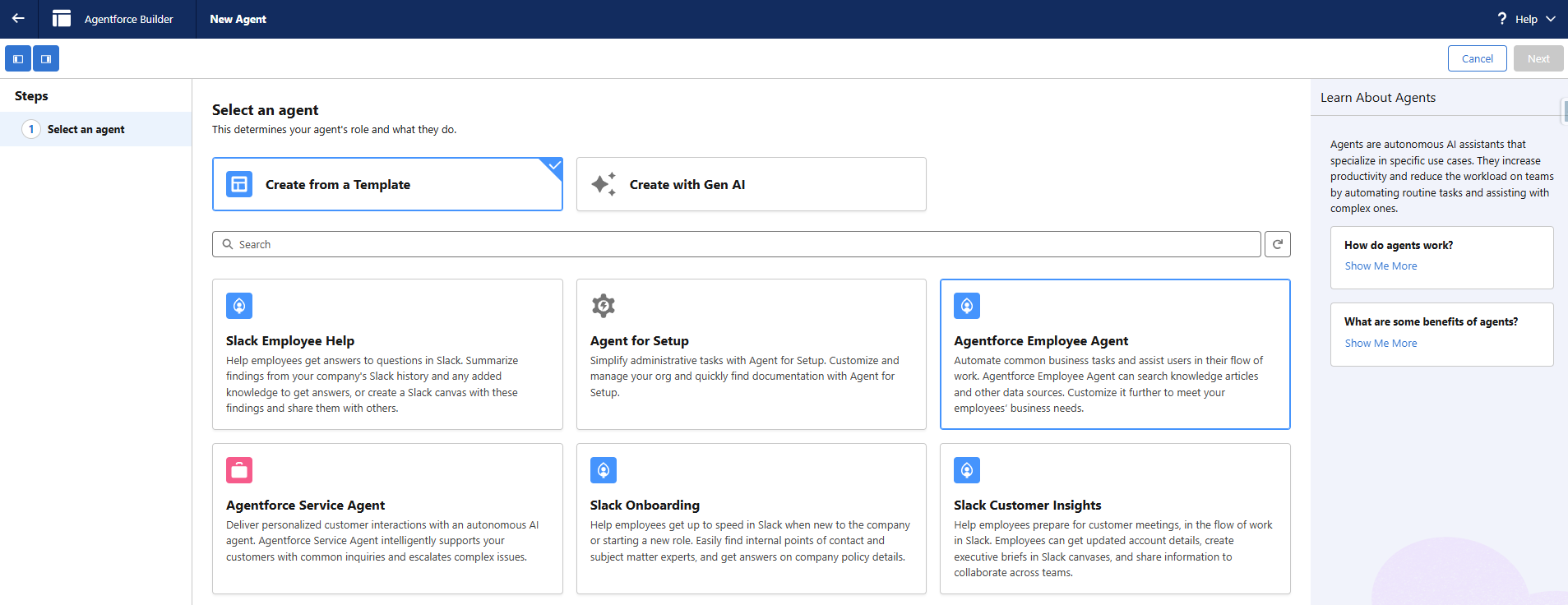Click the Agent for Setup gear icon
The image size is (1568, 605).
tap(604, 306)
